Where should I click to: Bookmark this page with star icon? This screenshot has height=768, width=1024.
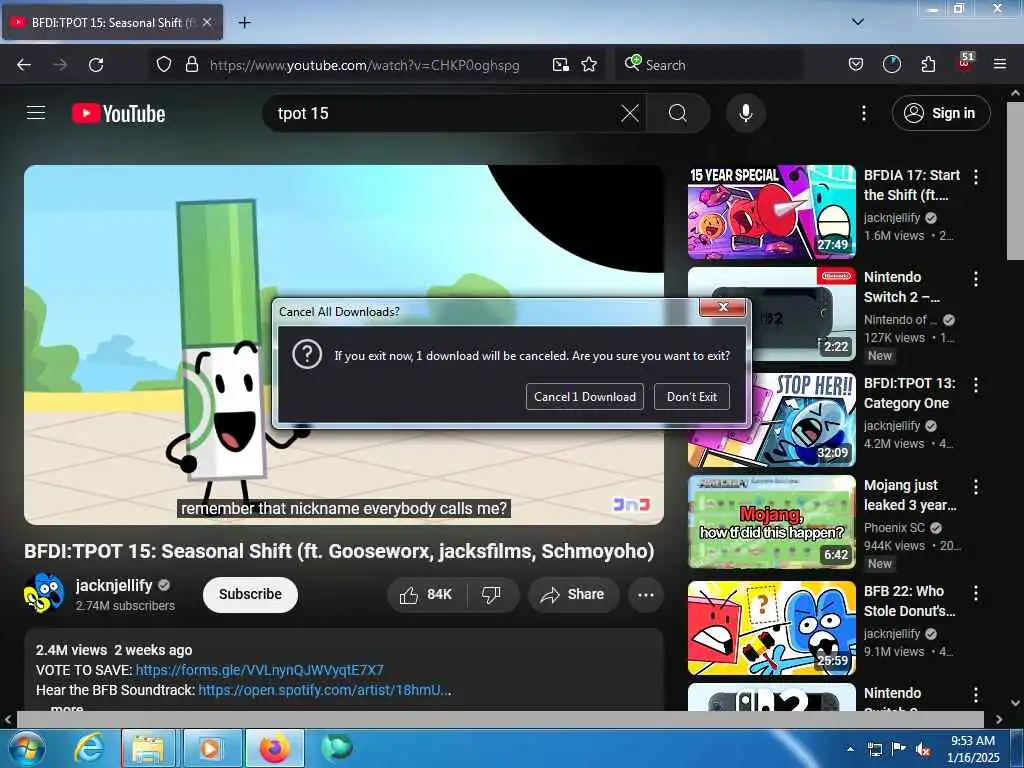tap(589, 65)
